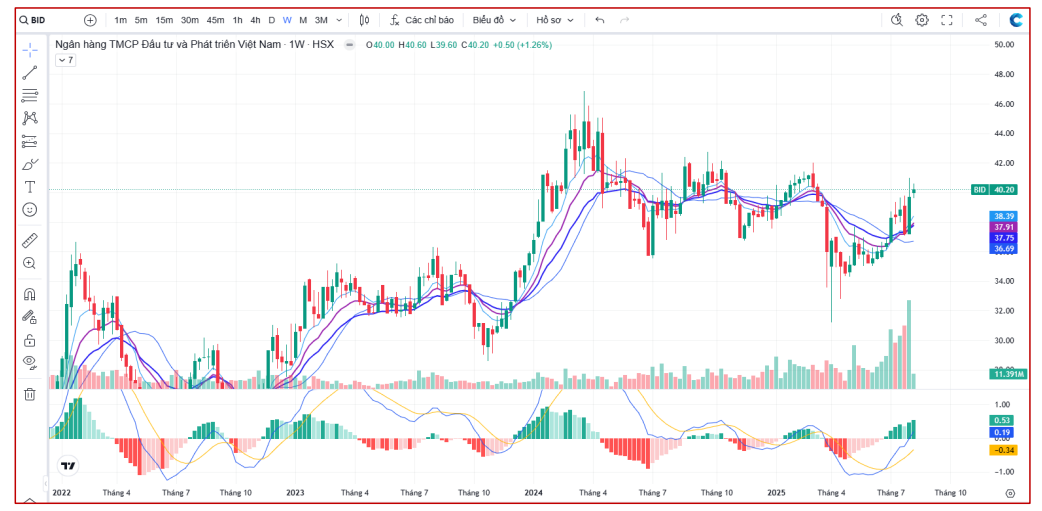Click the MACD histogram value 0.53
This screenshot has height=511, width=1042.
1003,420
